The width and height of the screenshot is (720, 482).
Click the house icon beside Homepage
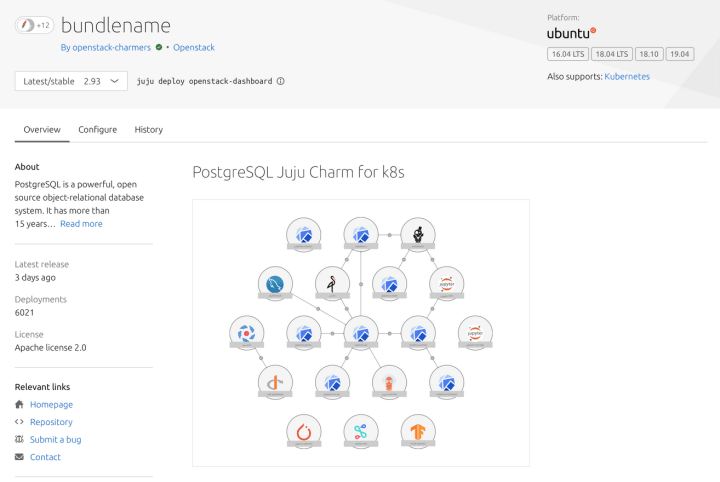19,404
